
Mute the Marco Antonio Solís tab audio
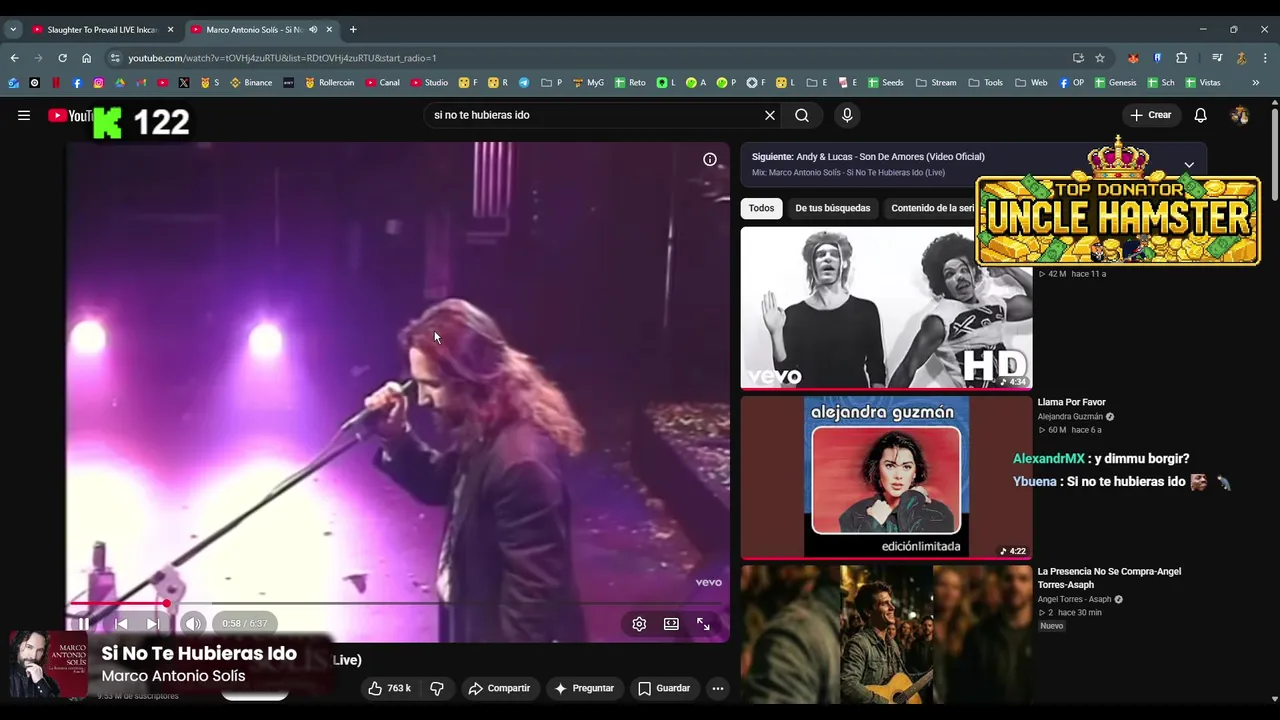pyautogui.click(x=313, y=30)
